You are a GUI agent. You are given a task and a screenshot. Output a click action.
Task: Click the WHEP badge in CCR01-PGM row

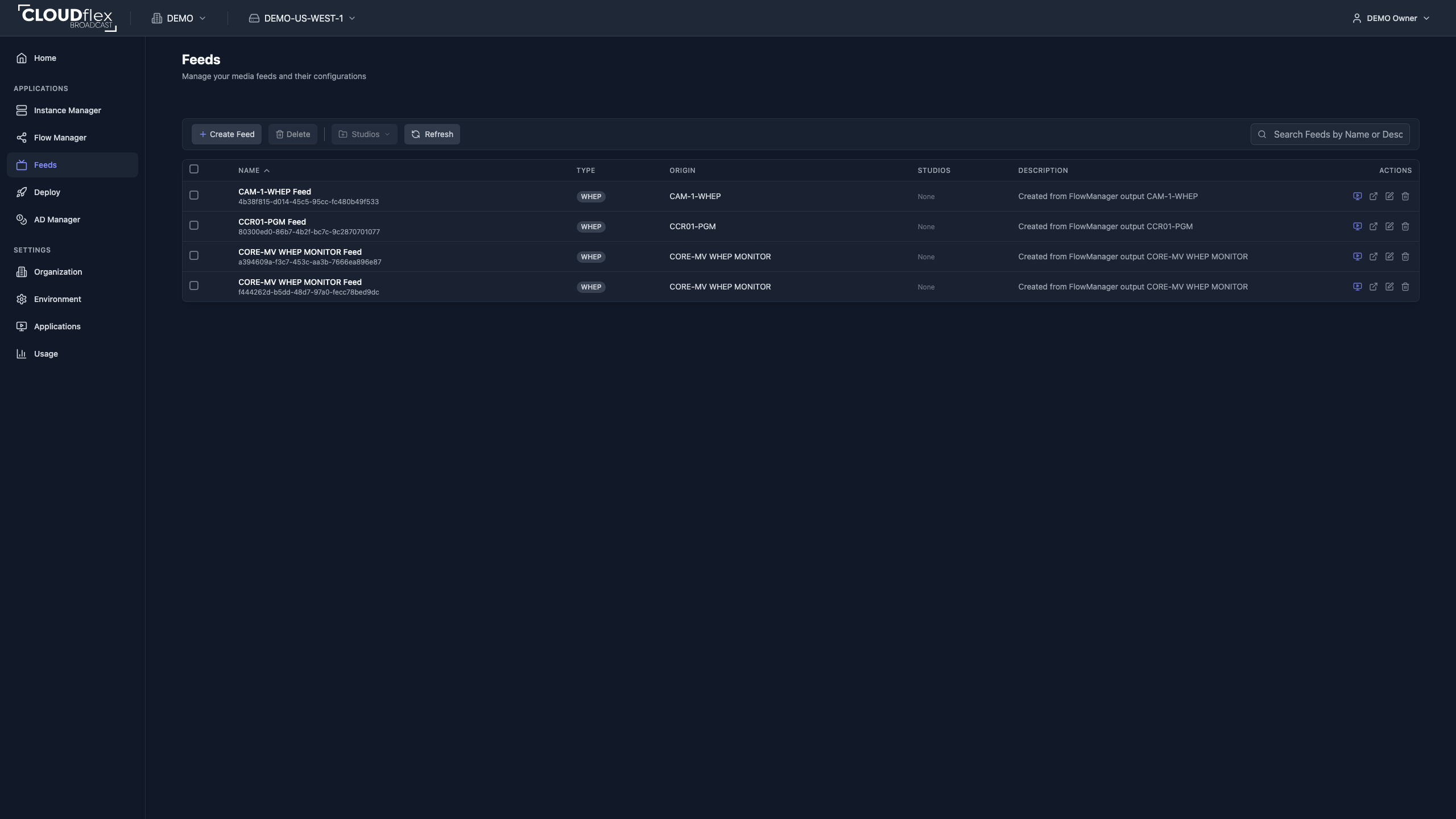coord(591,226)
